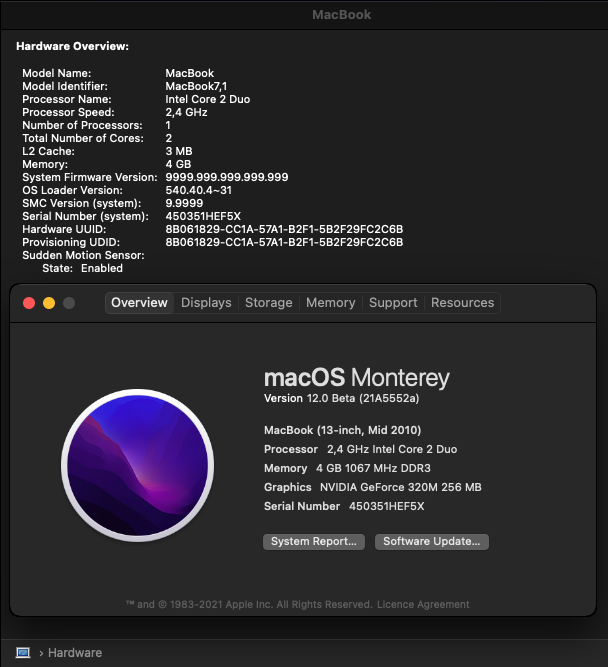Click MacBook (13-inch, Mid 2010) text

tap(343, 430)
